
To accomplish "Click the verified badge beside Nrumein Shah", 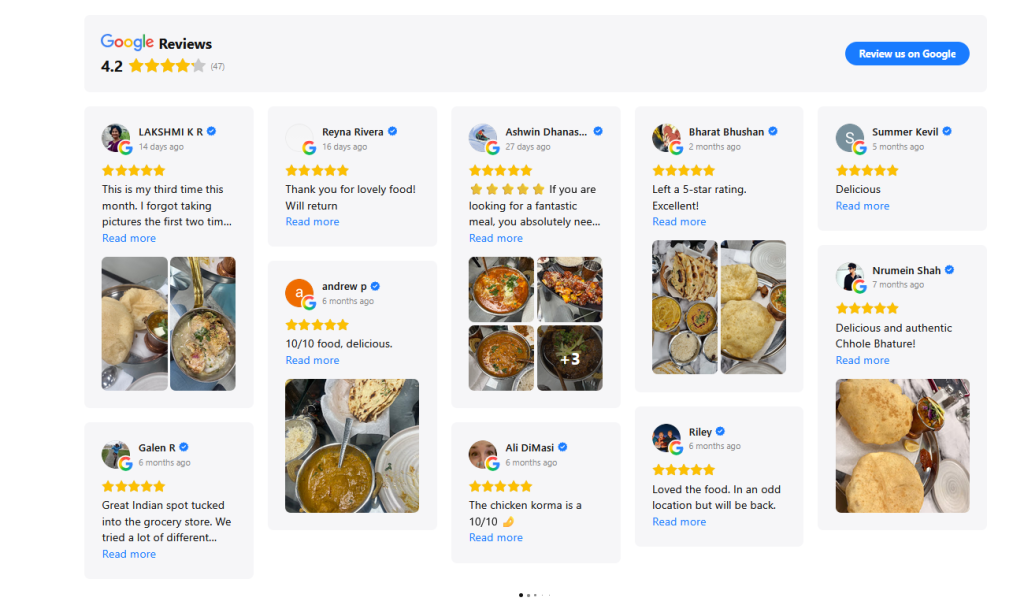I will tap(950, 270).
